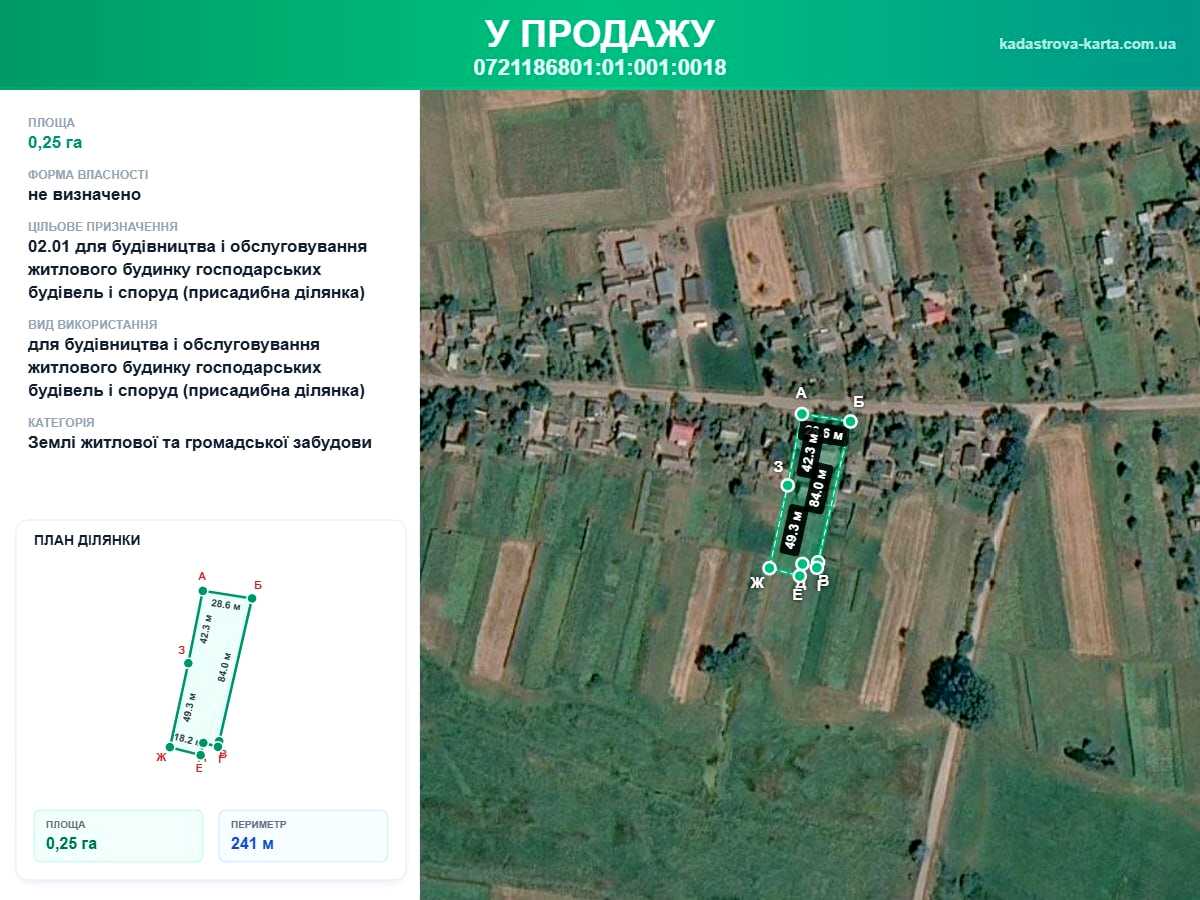Click the Цільове призначення 02.01 text

point(198,270)
